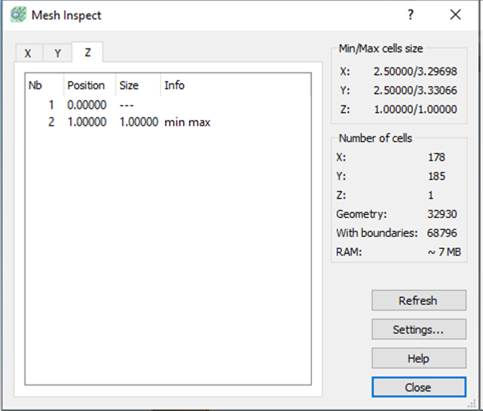Screen dimensions: 483x411
Task: Click the question mark help icon
Action: tap(410, 15)
